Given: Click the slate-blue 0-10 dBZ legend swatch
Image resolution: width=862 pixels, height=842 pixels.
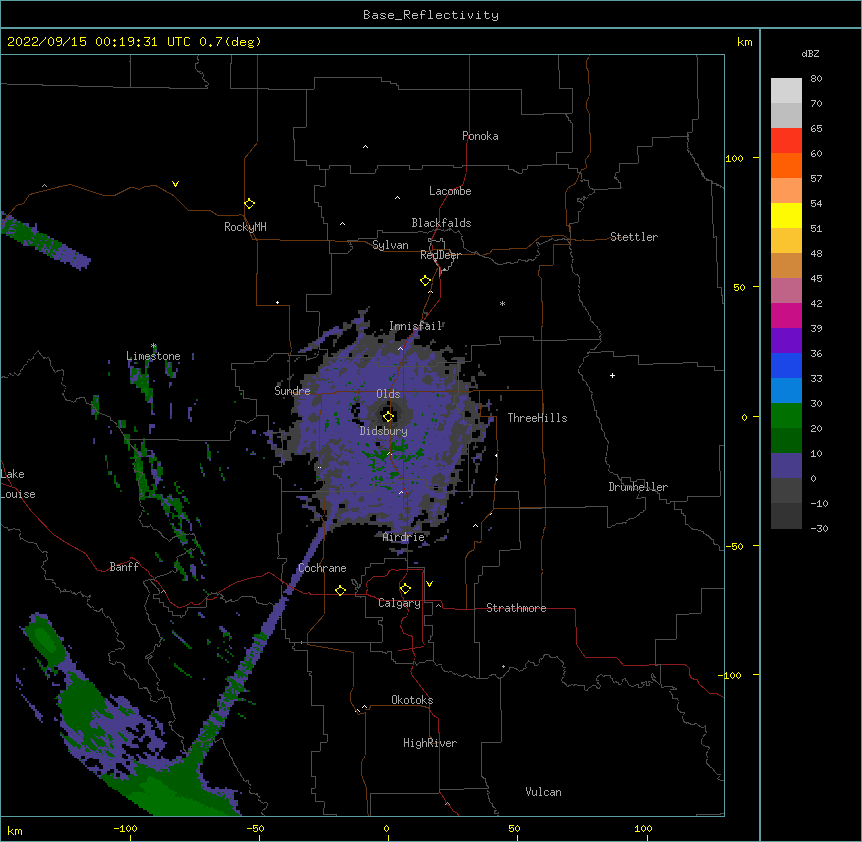Looking at the screenshot, I should [x=786, y=466].
